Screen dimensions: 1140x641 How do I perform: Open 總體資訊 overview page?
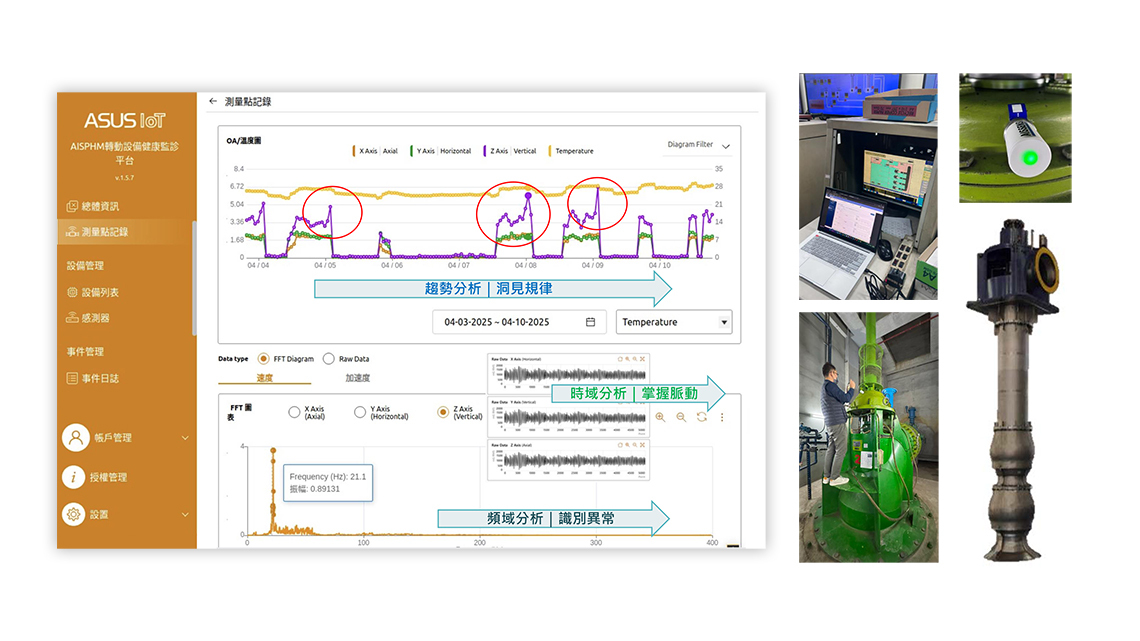coord(99,206)
